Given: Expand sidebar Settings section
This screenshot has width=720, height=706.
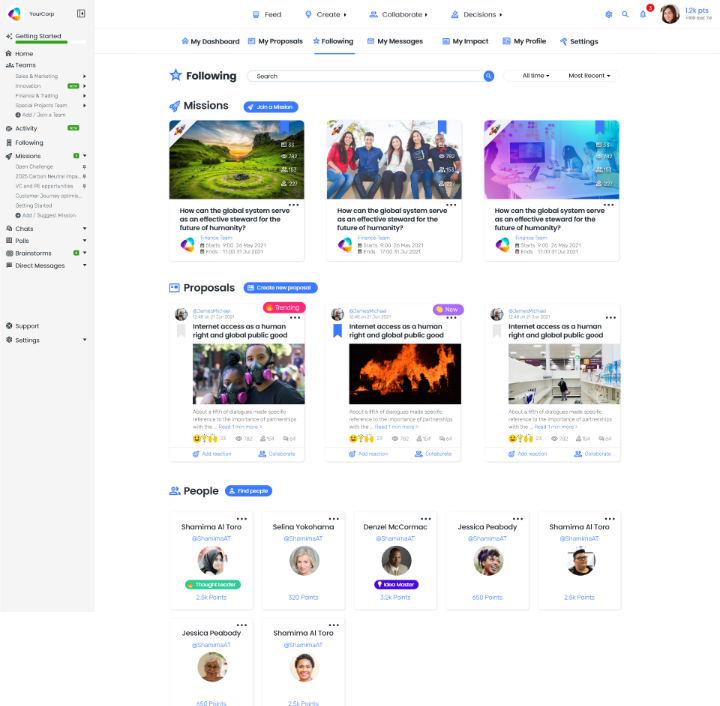Looking at the screenshot, I should [x=84, y=340].
